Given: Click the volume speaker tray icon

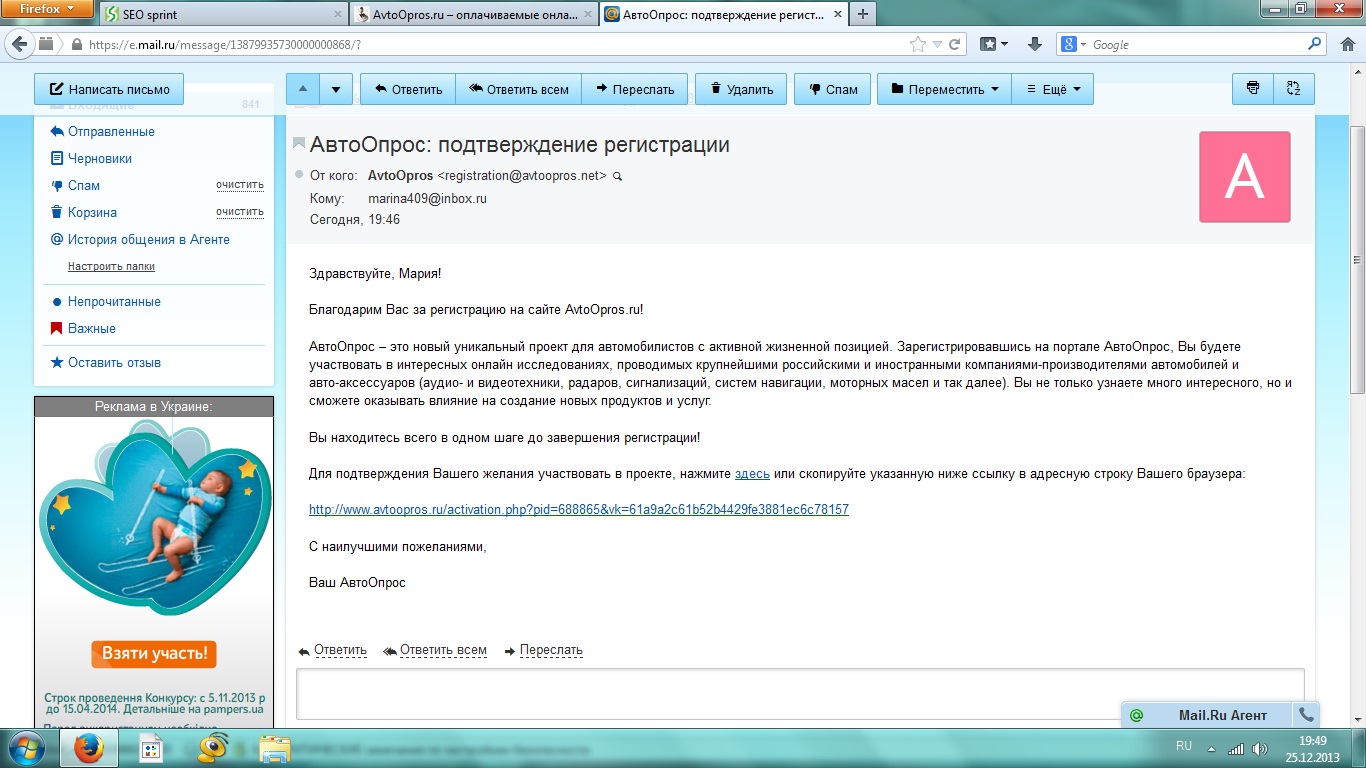Looking at the screenshot, I should point(1262,749).
